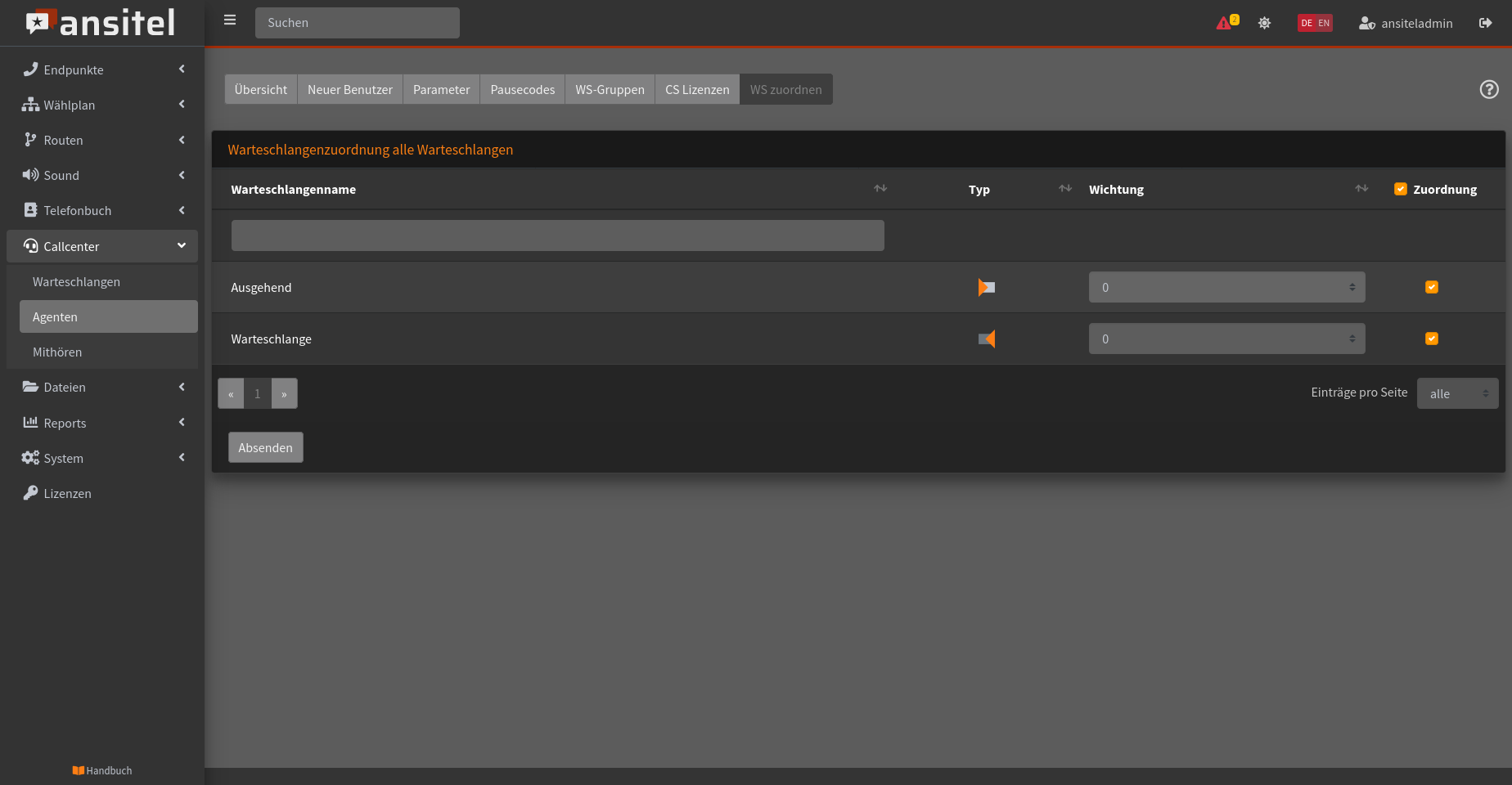Switch to the Pausecodes tab
The image size is (1512, 785).
(522, 90)
